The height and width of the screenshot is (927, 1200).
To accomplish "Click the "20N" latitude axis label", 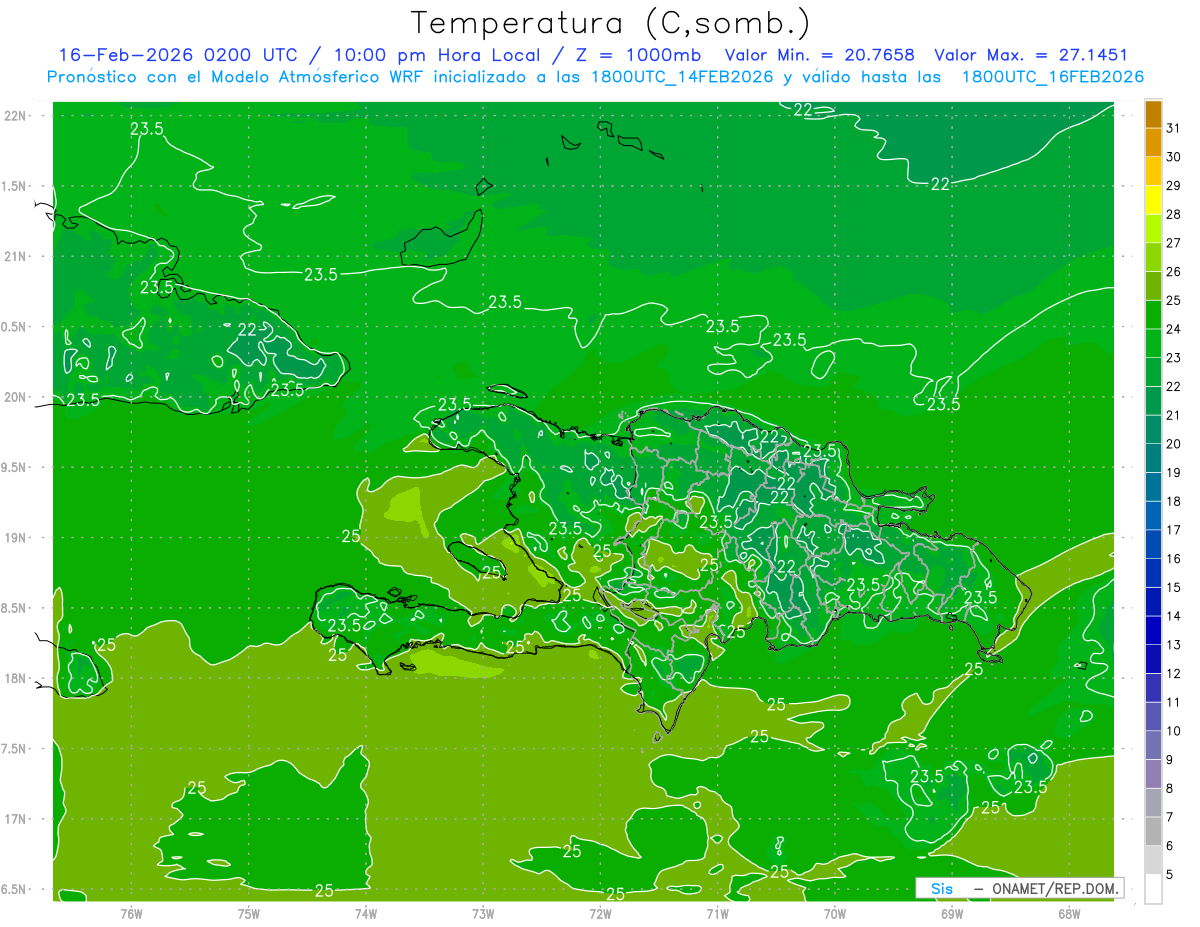I will (x=15, y=397).
